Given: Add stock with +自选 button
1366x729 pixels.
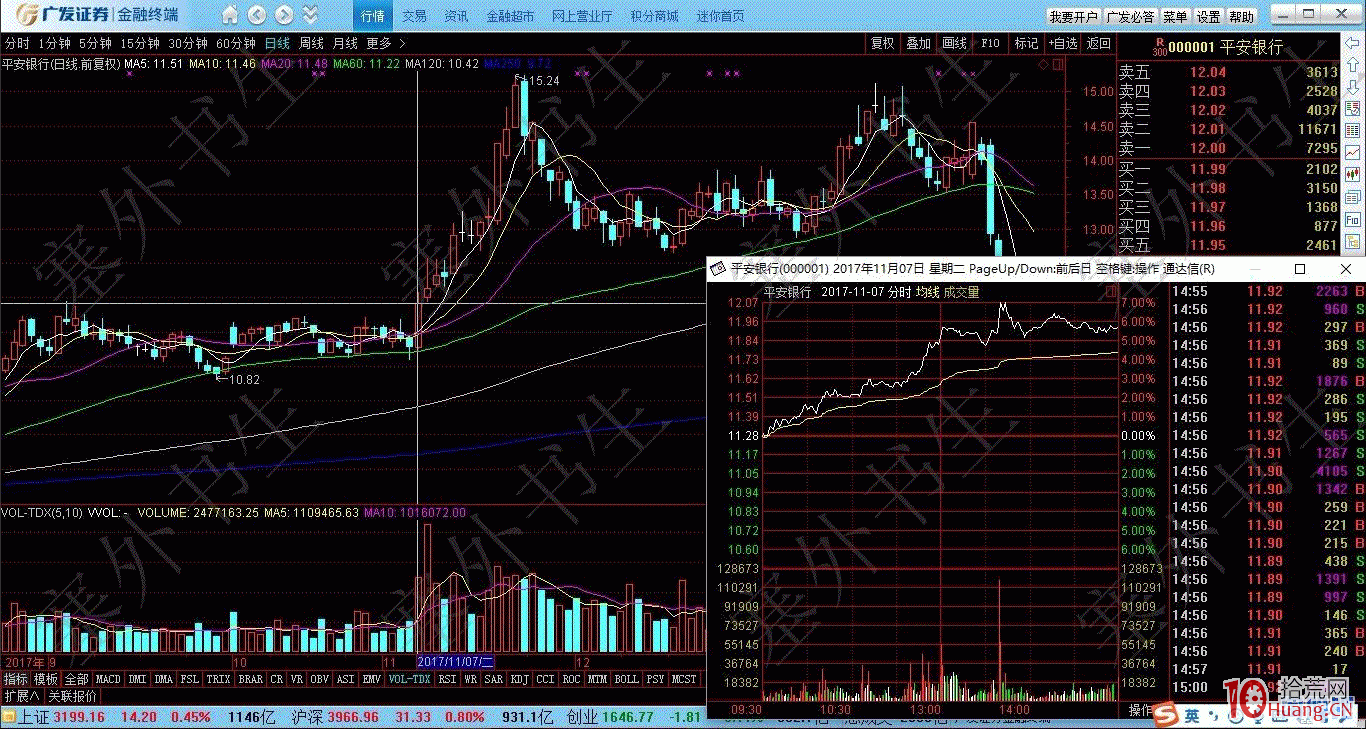Looking at the screenshot, I should (x=1063, y=43).
